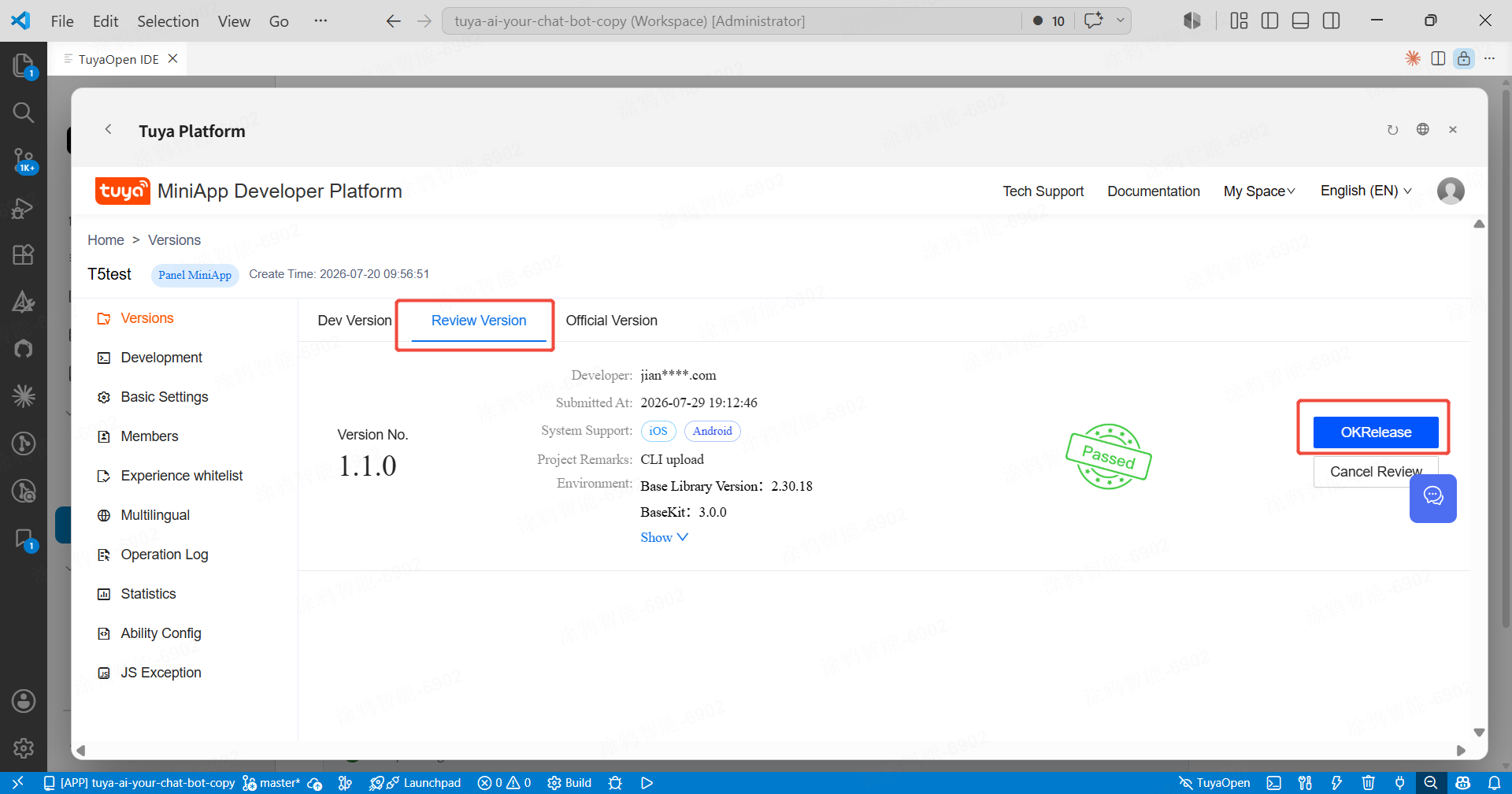Close the TuyaOpen IDE tab
The image size is (1512, 794).
click(173, 58)
